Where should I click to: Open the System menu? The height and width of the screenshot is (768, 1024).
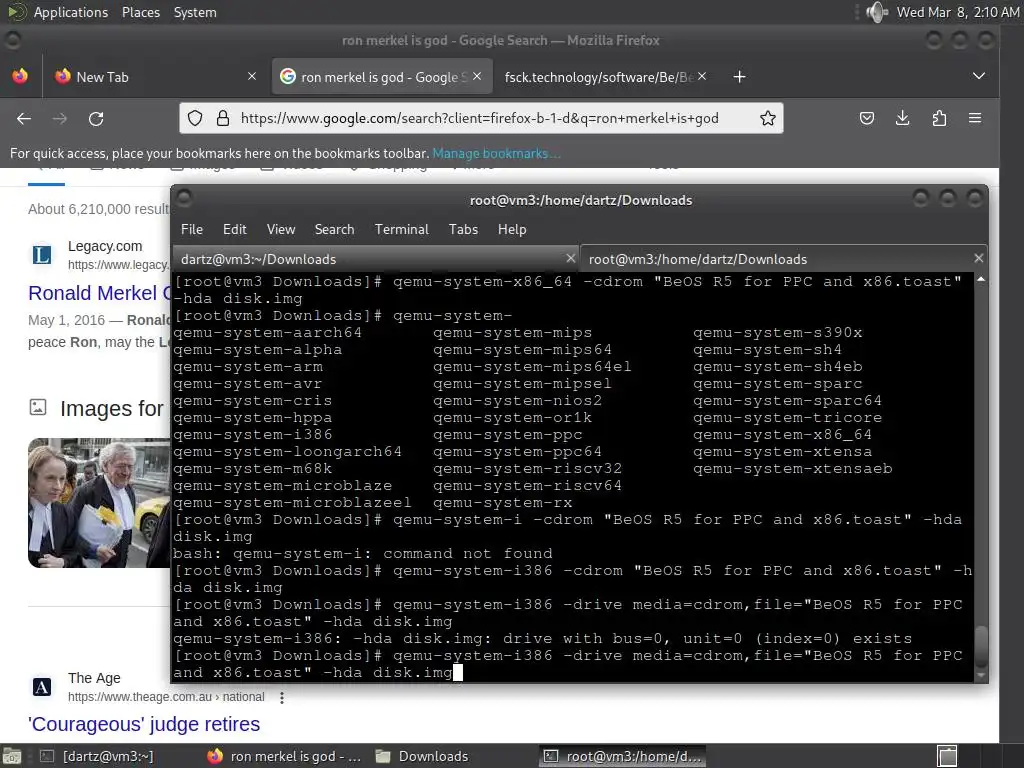click(x=195, y=12)
